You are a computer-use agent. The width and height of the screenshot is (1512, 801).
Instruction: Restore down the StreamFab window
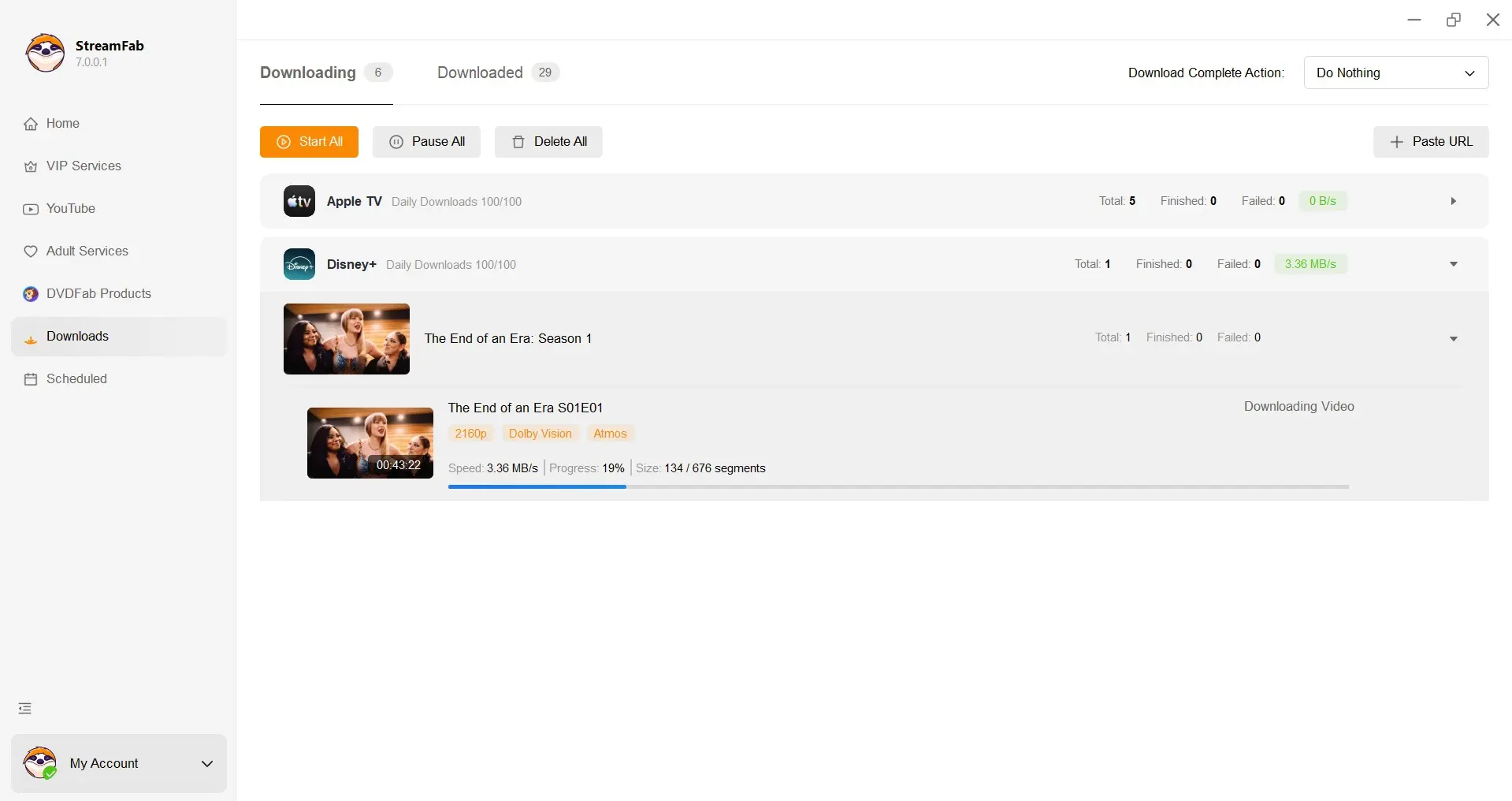click(x=1454, y=20)
